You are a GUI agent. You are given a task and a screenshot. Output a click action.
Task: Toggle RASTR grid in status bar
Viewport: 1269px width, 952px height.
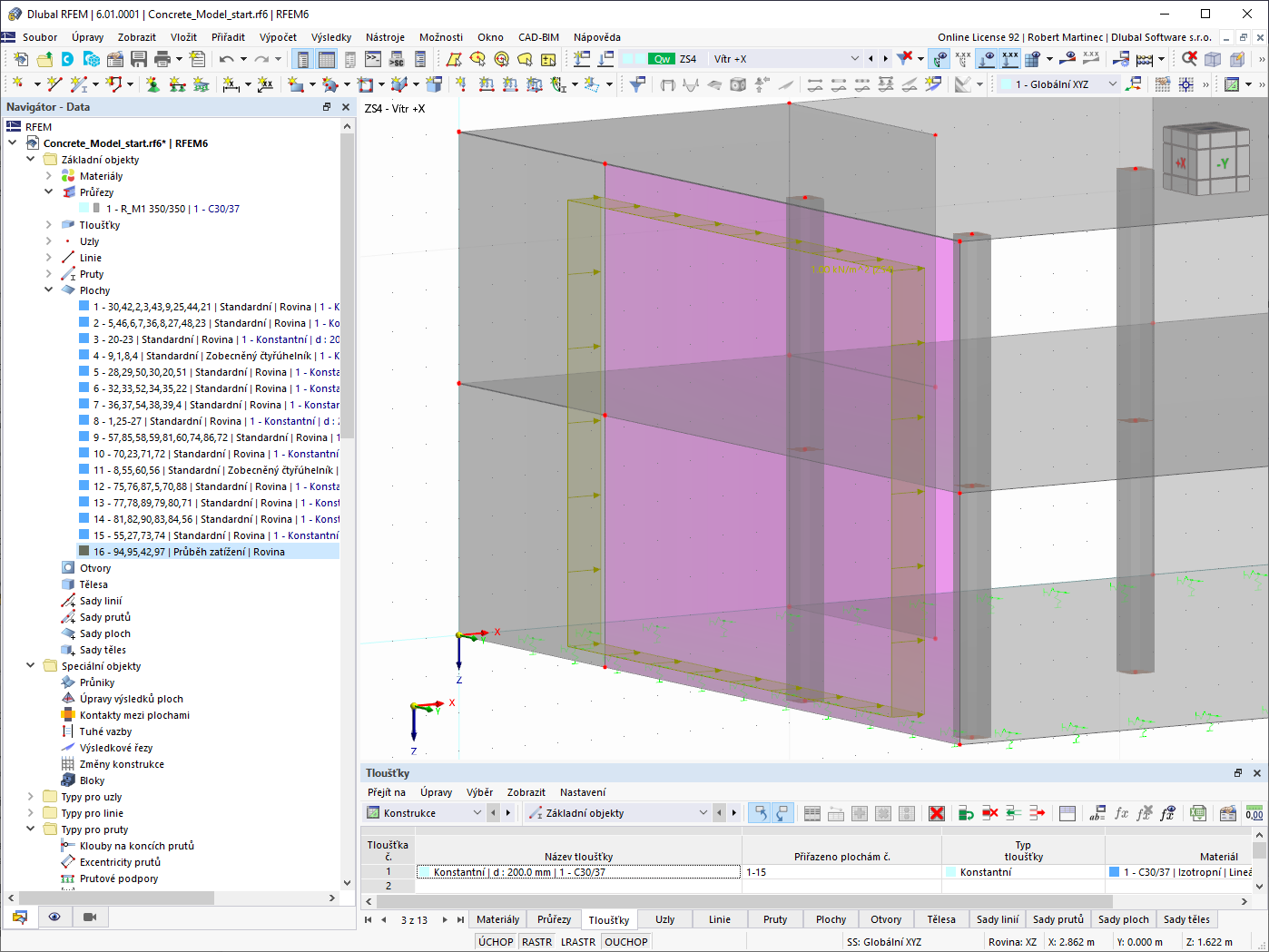tap(536, 942)
